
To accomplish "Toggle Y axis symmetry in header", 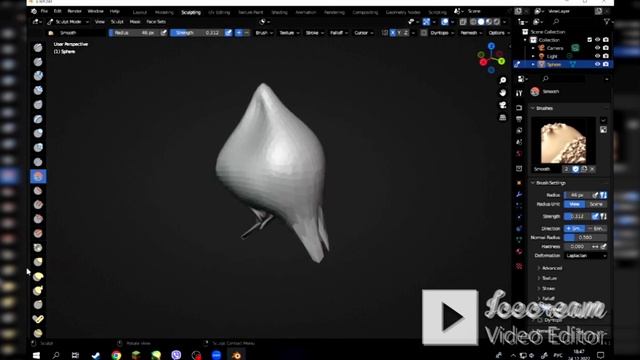I will pyautogui.click(x=399, y=33).
